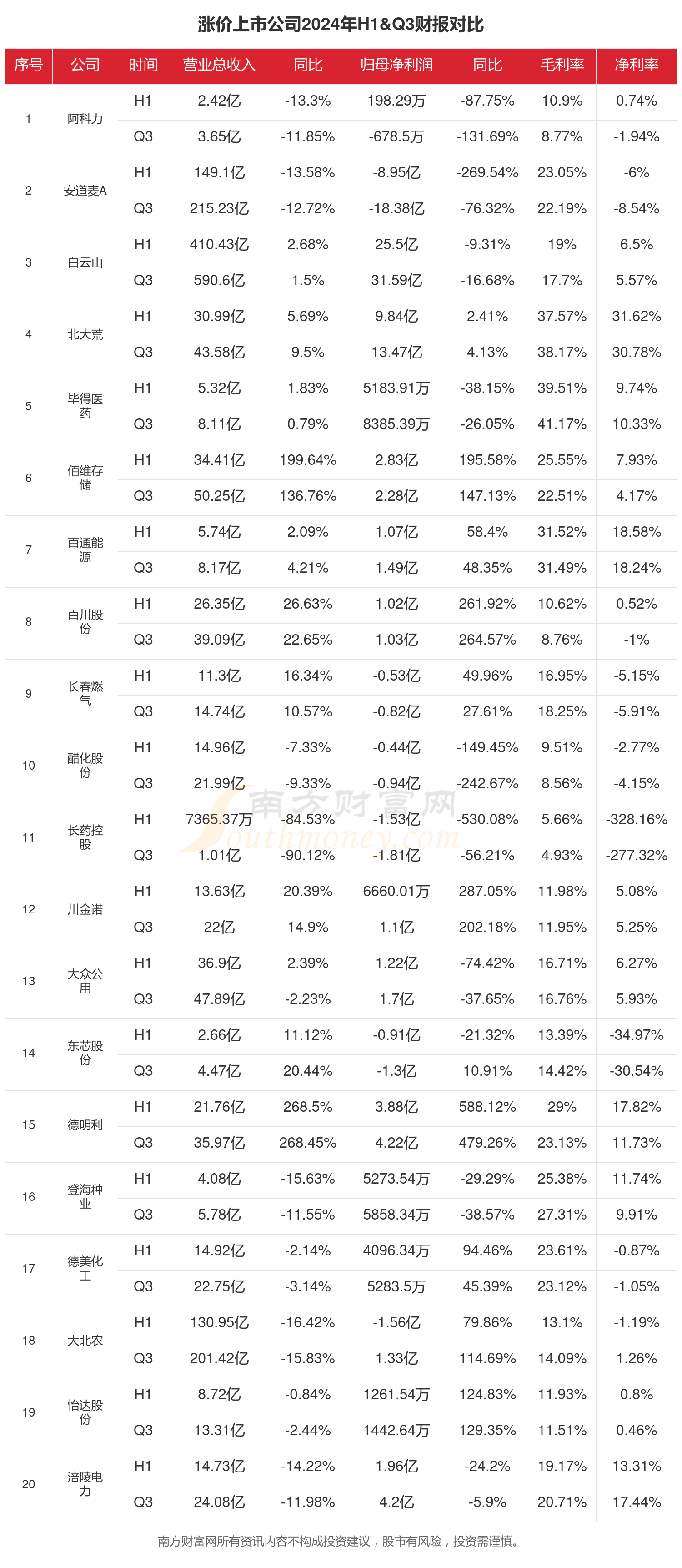
Task: Click the 北大荒 company cell
Action: (85, 334)
